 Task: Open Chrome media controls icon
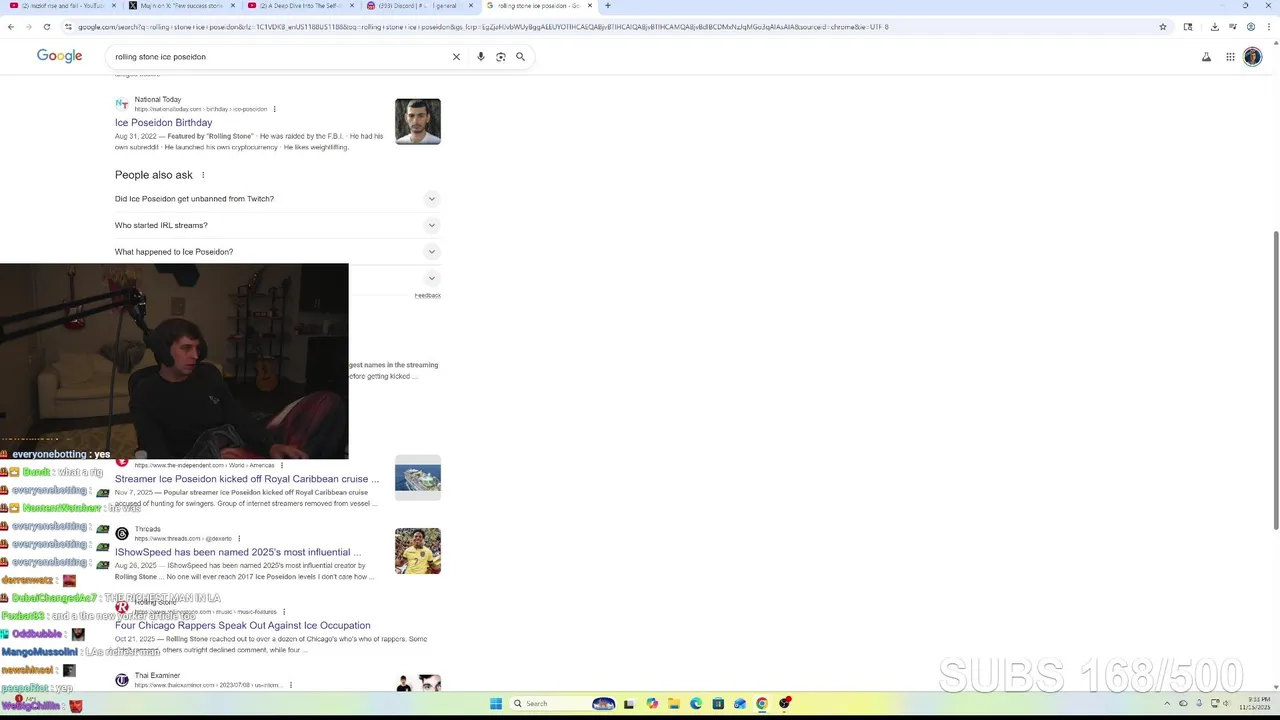pos(1232,27)
